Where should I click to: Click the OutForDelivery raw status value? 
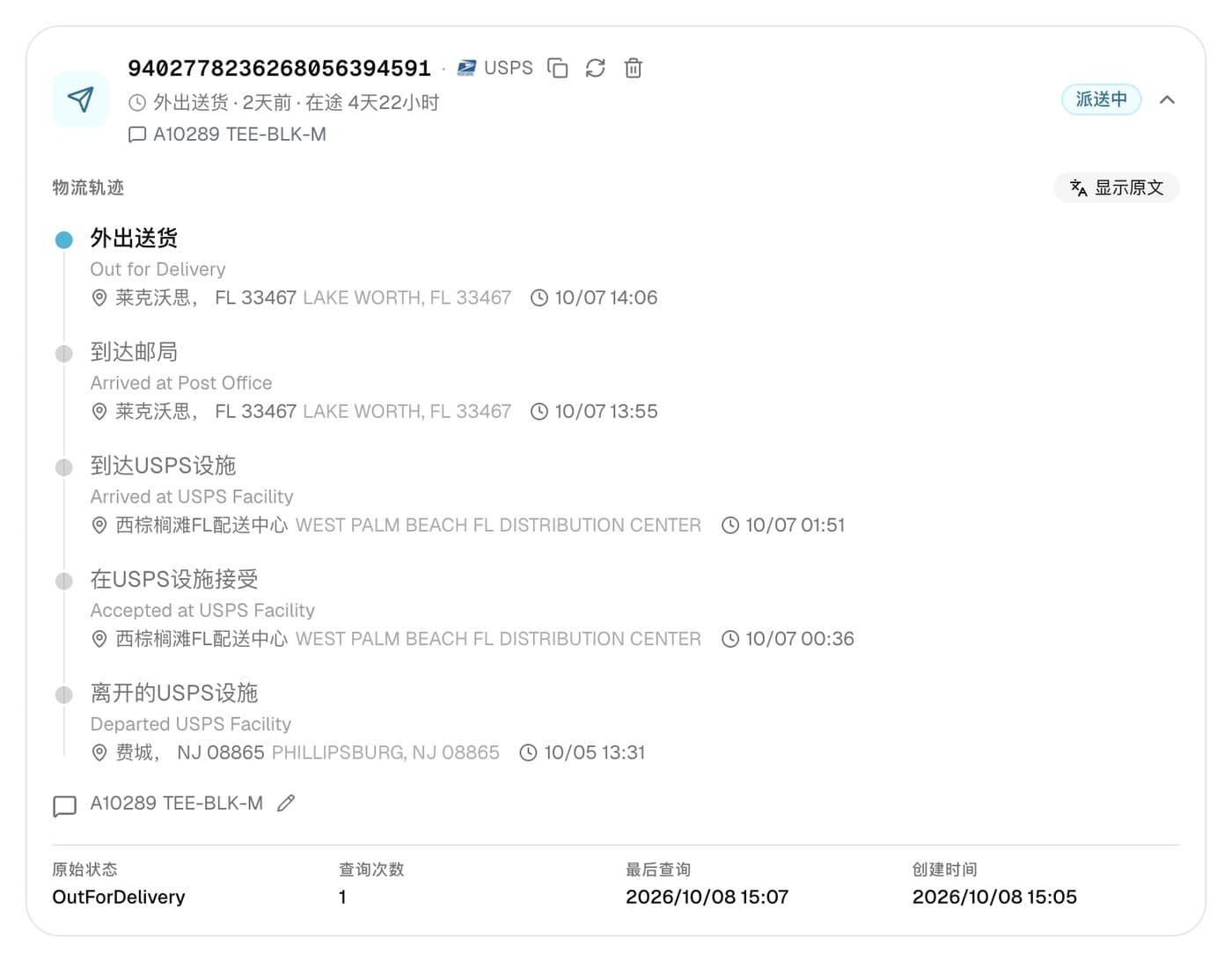tap(119, 897)
